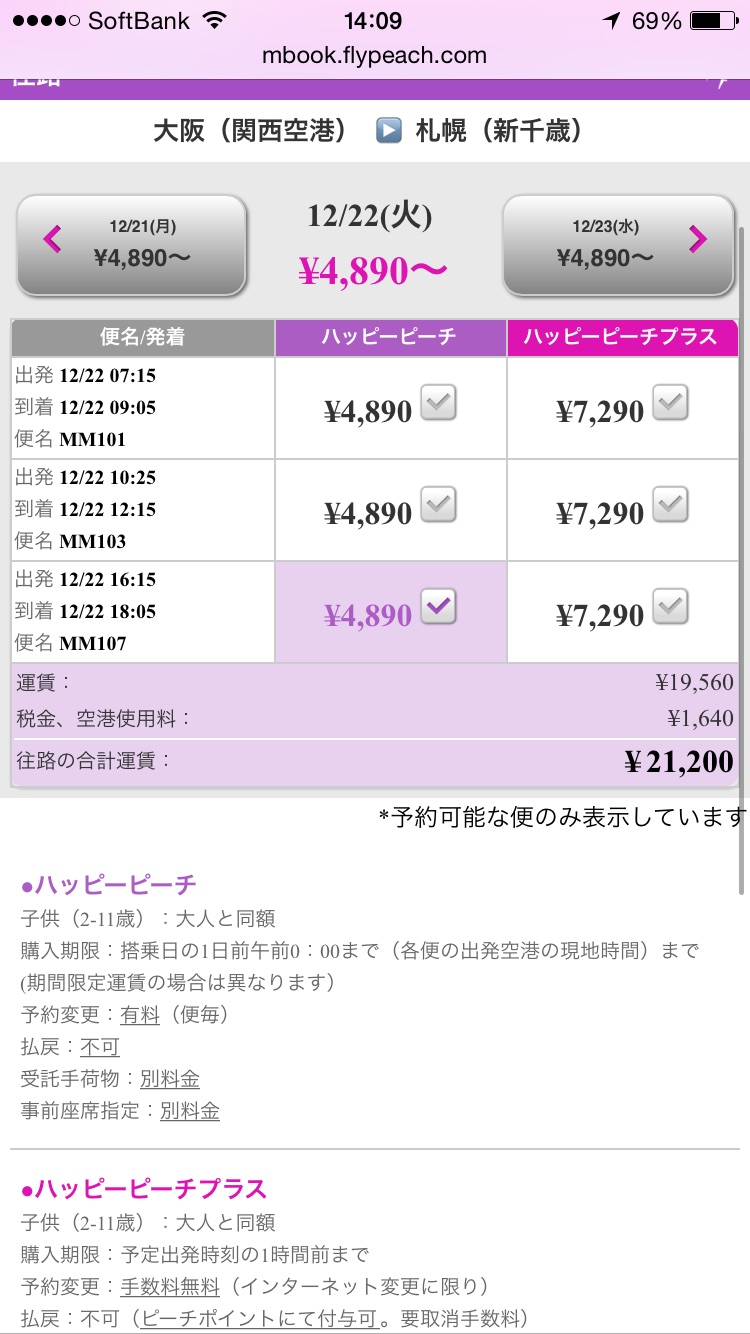Select Happy Peach Plus fare for MM107
This screenshot has height=1334, width=750.
click(x=670, y=606)
